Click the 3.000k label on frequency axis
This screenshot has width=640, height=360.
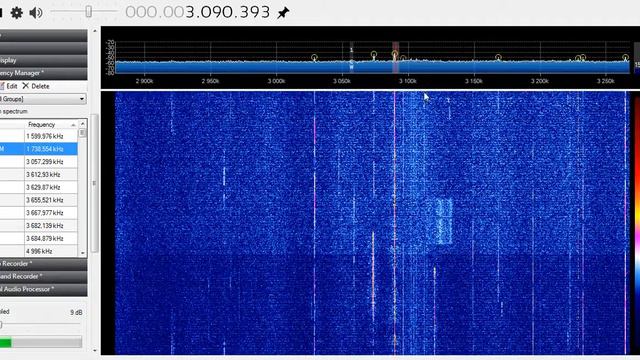click(276, 81)
